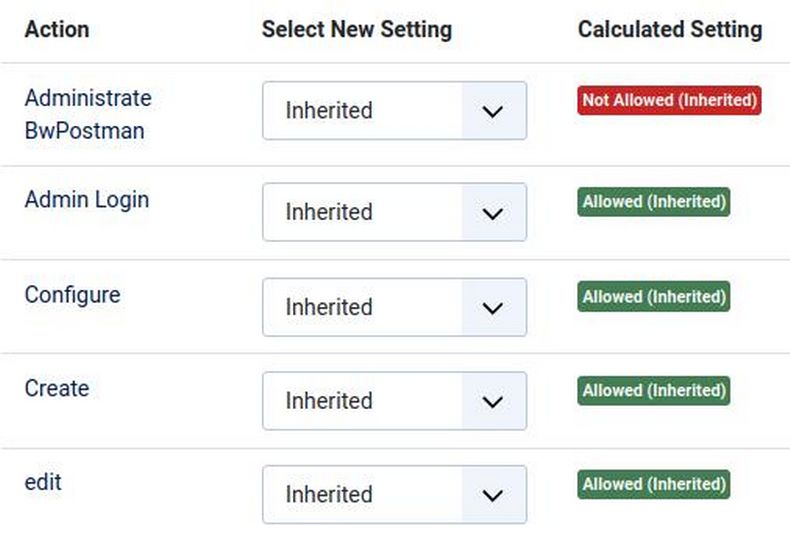
Task: Click chevron arrow in edit row
Action: (x=492, y=494)
